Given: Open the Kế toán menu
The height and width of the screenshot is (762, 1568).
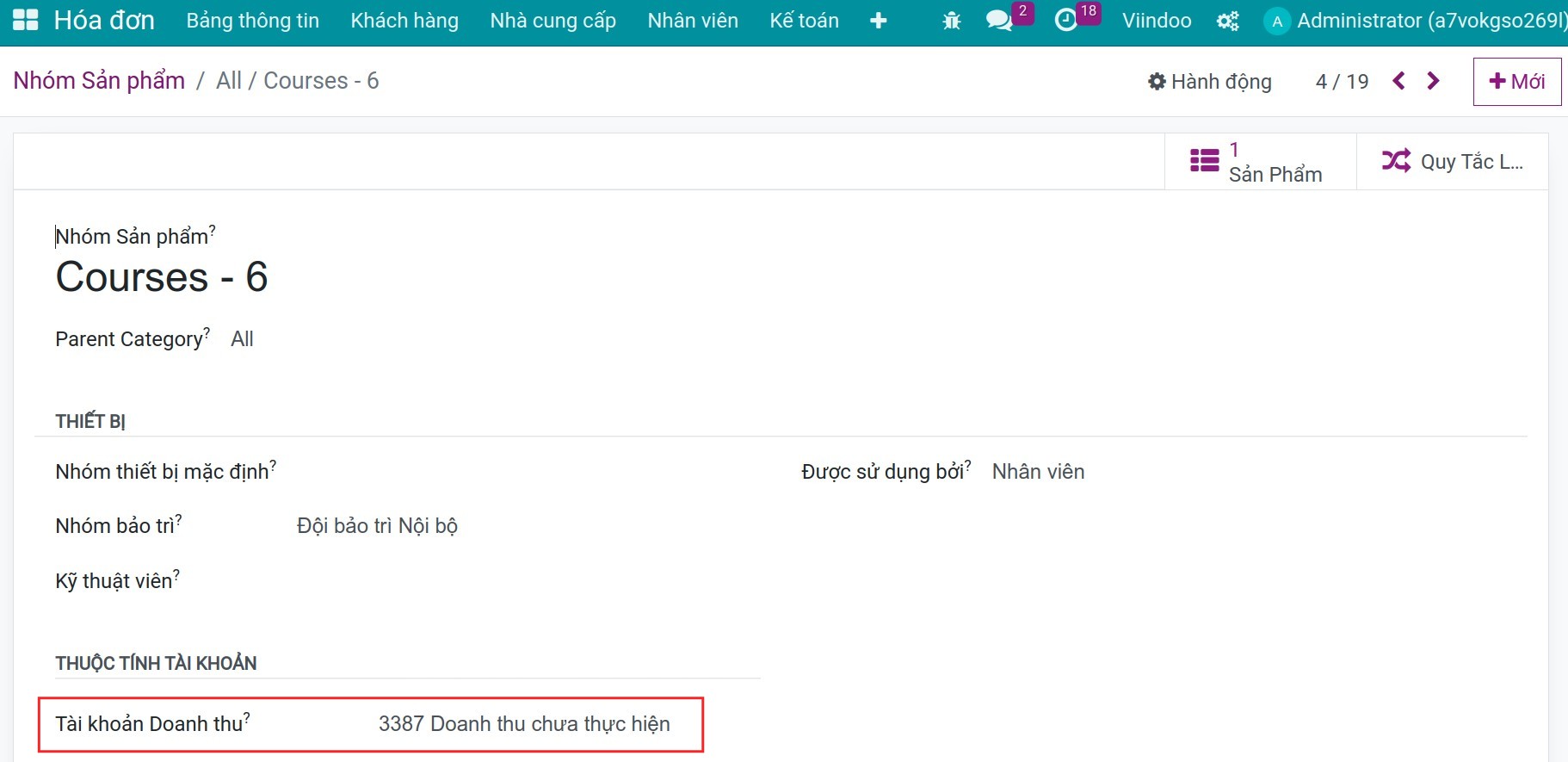Looking at the screenshot, I should click(805, 21).
